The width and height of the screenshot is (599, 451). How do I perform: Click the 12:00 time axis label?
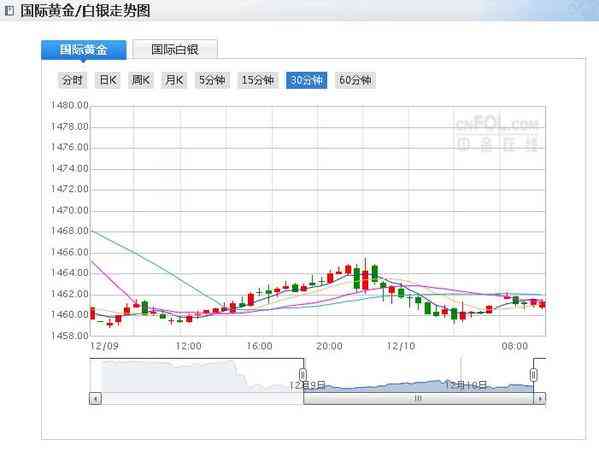[188, 346]
